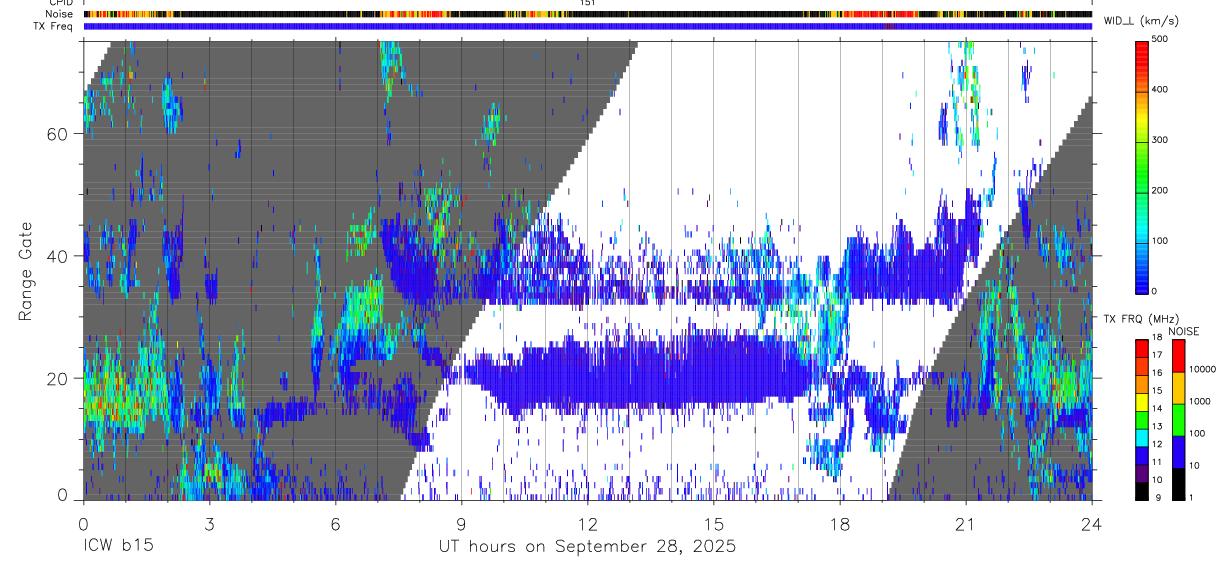Click the ICW b15 radar beam label

(x=118, y=546)
